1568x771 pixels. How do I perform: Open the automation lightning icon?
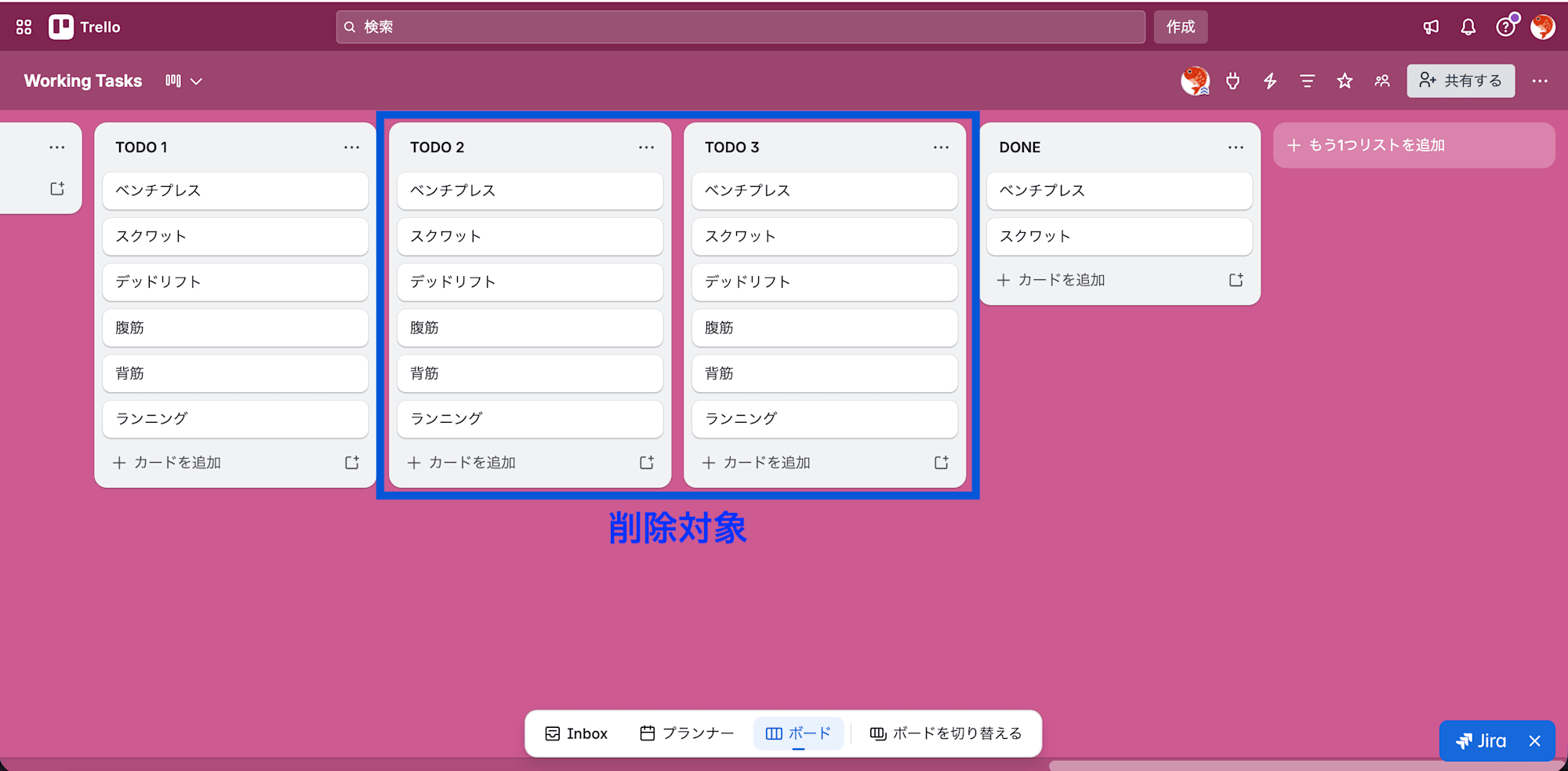1270,81
